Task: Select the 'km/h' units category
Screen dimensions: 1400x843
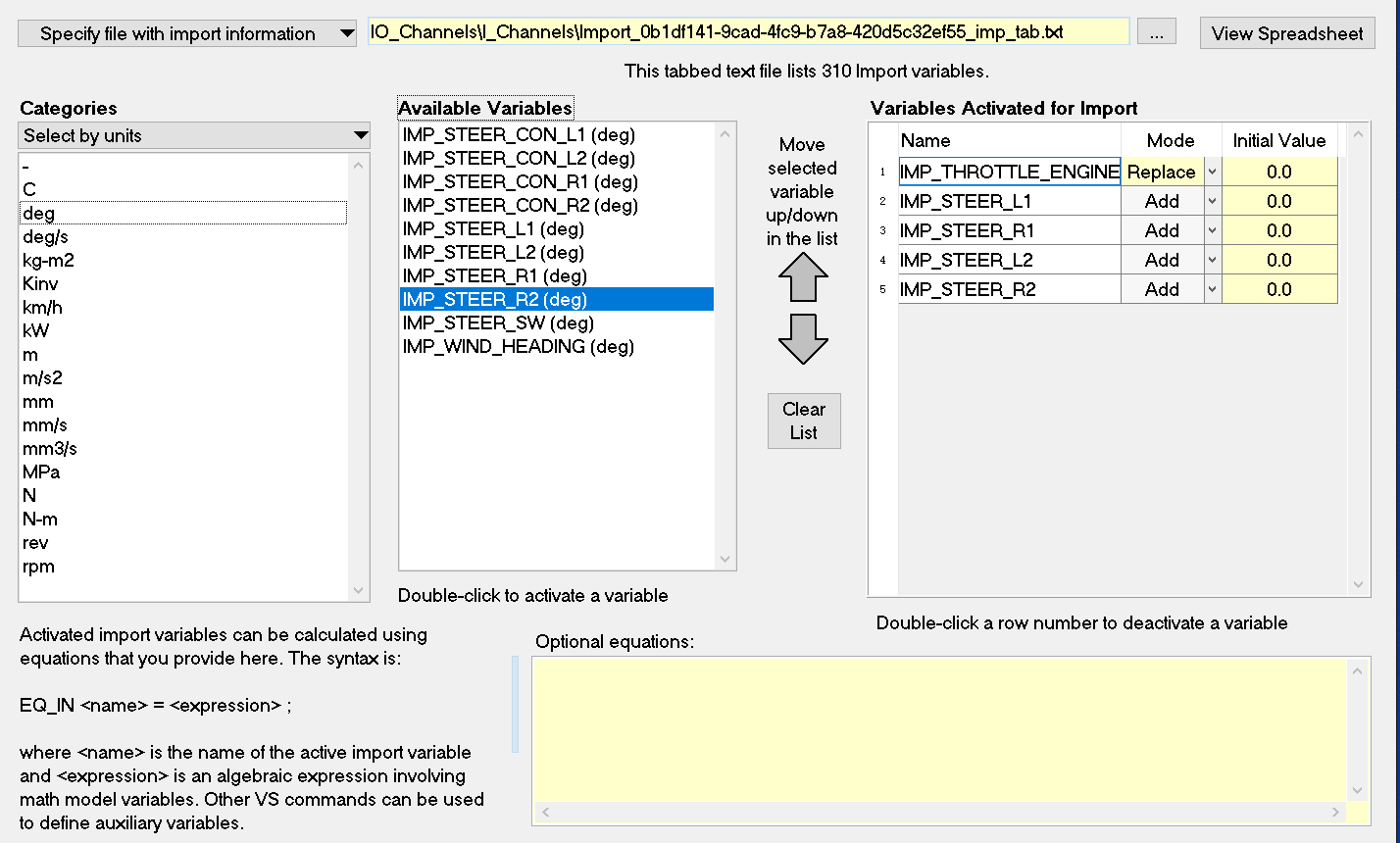Action: click(x=183, y=307)
